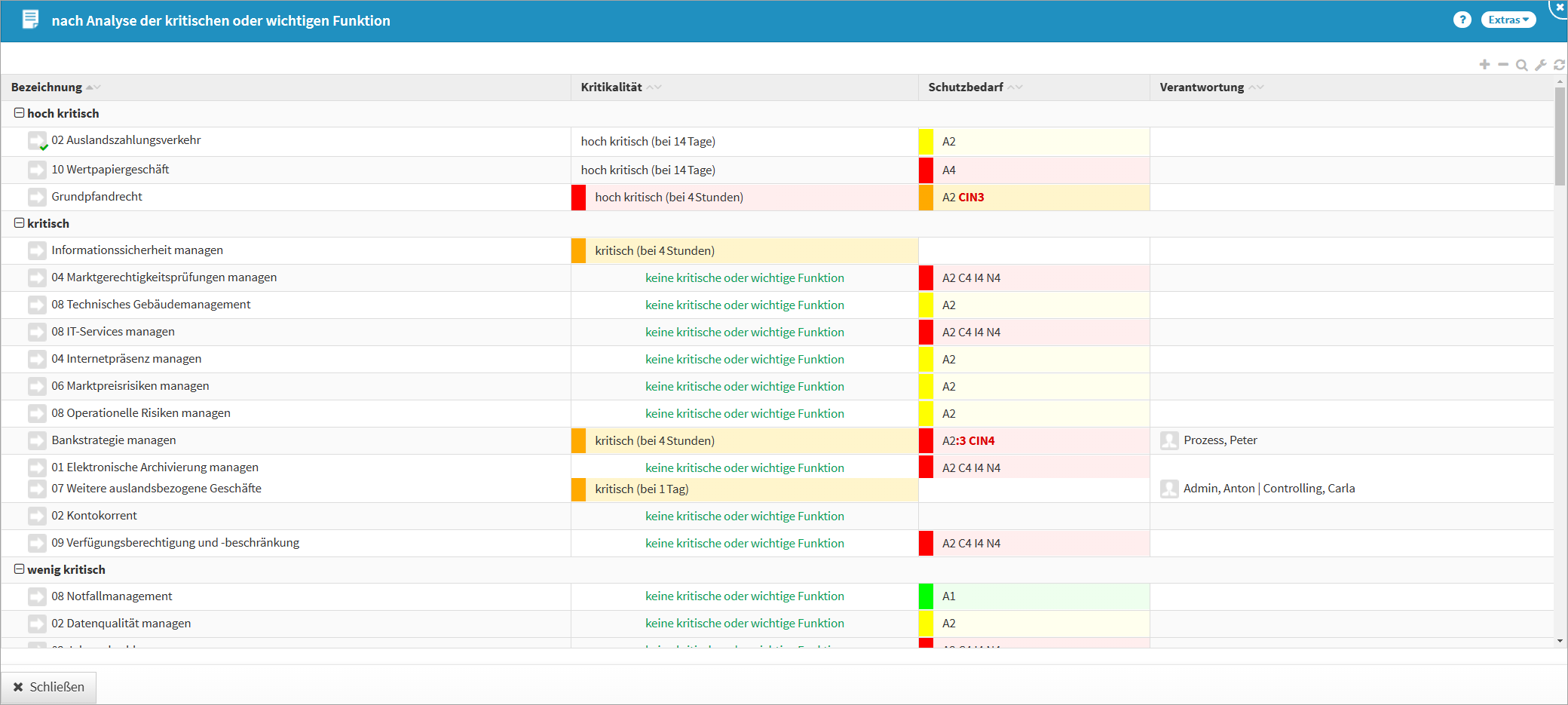The image size is (1568, 705).
Task: Click the green swatch next to A1
Action: (926, 596)
